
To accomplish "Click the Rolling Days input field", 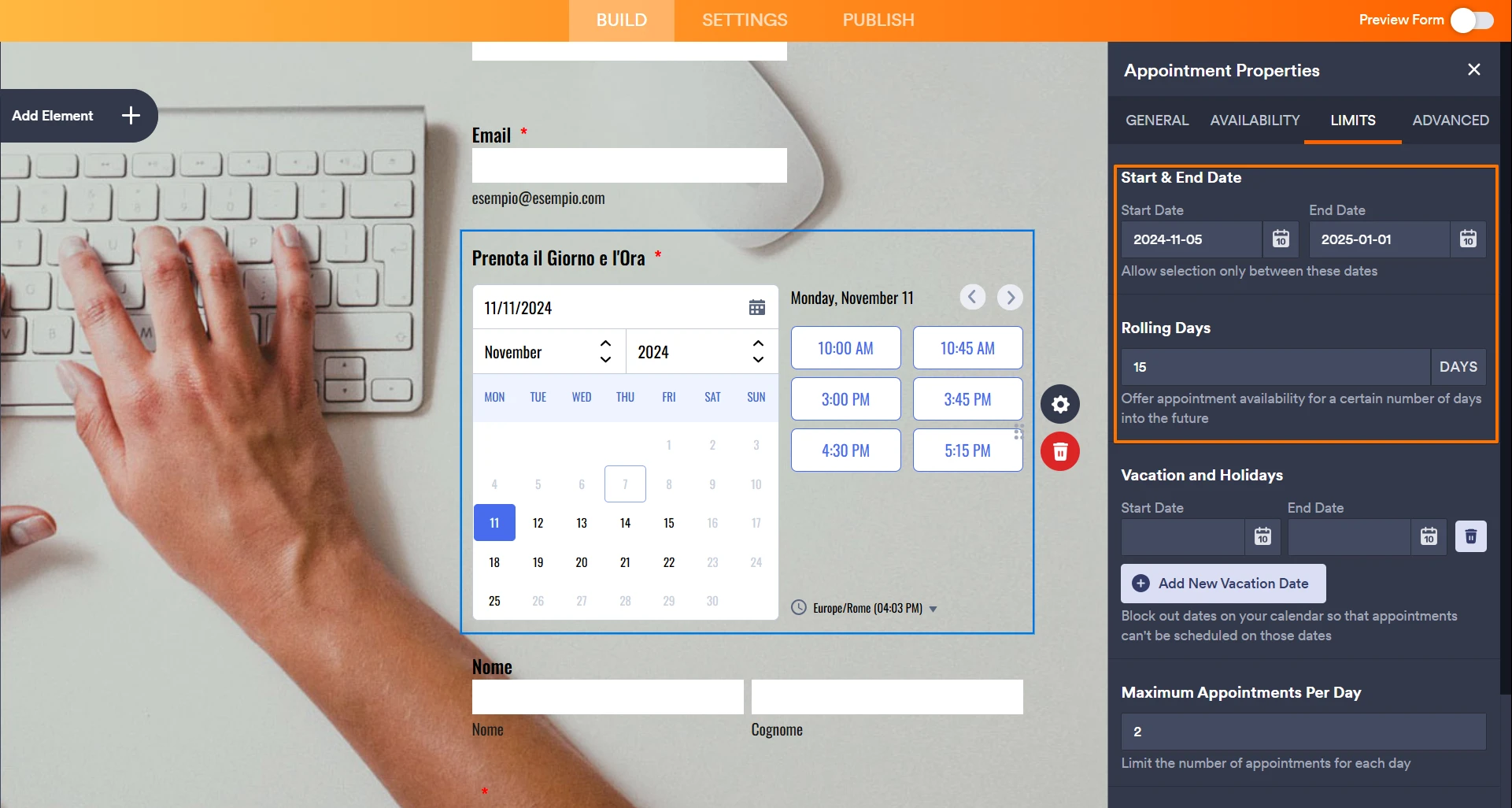I will coord(1275,367).
